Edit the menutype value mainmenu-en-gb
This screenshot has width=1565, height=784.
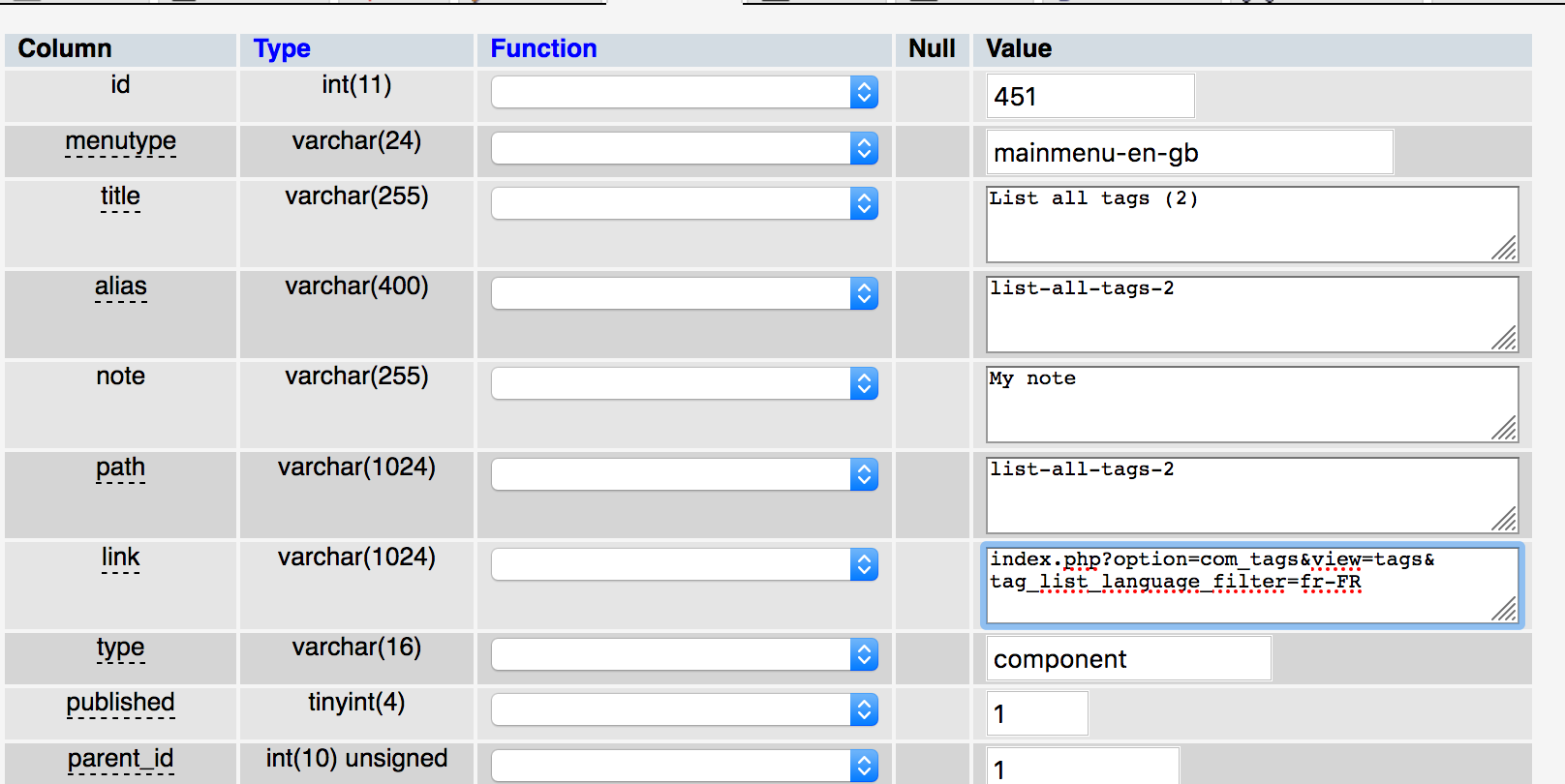pyautogui.click(x=1190, y=153)
